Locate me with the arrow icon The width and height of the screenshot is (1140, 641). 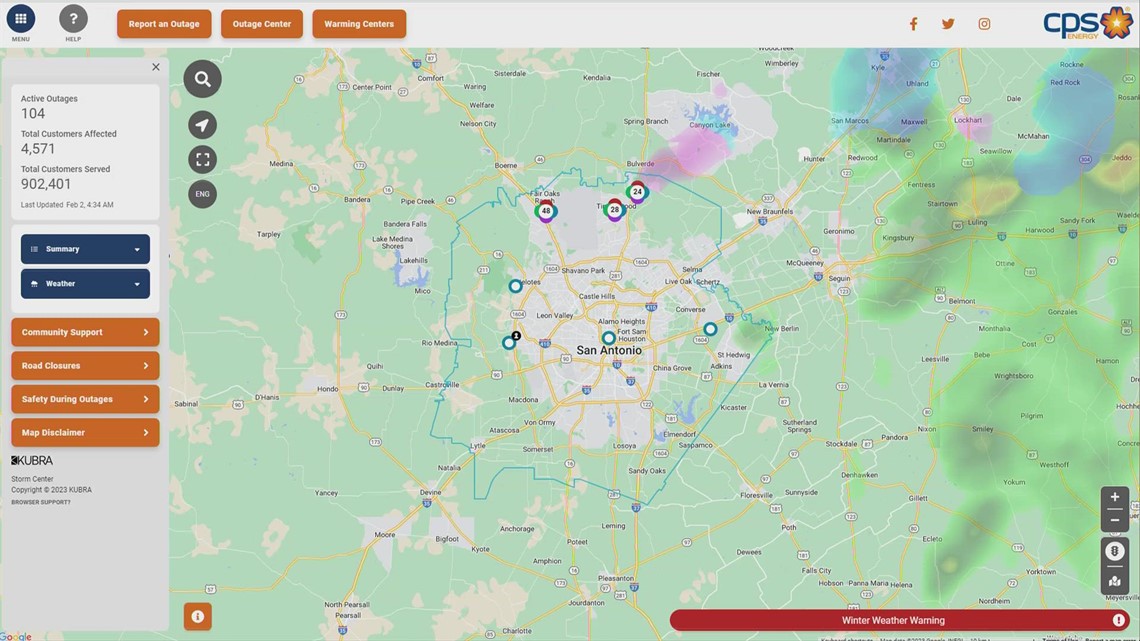click(202, 125)
